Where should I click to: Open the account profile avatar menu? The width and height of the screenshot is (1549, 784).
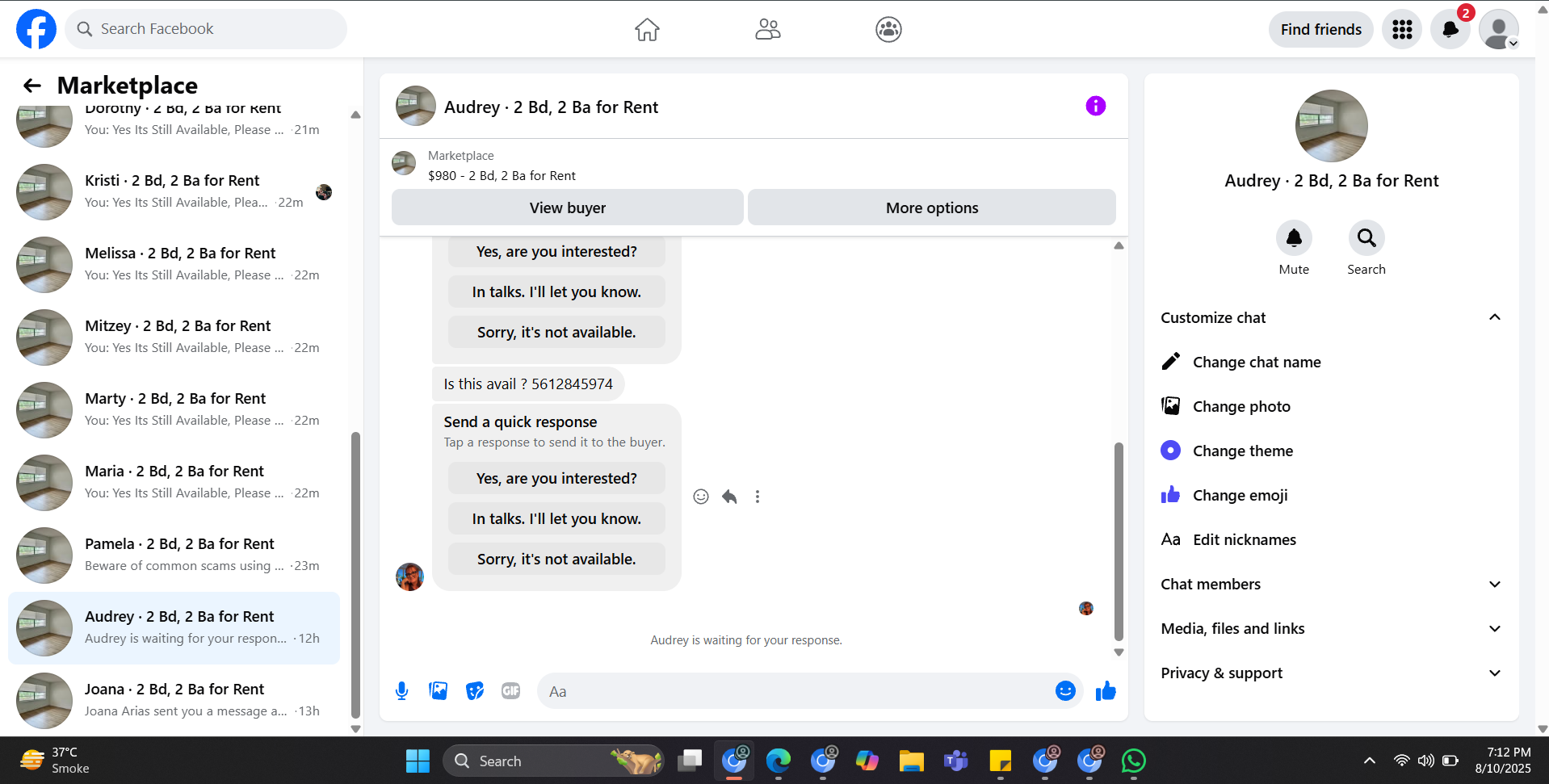click(1499, 30)
